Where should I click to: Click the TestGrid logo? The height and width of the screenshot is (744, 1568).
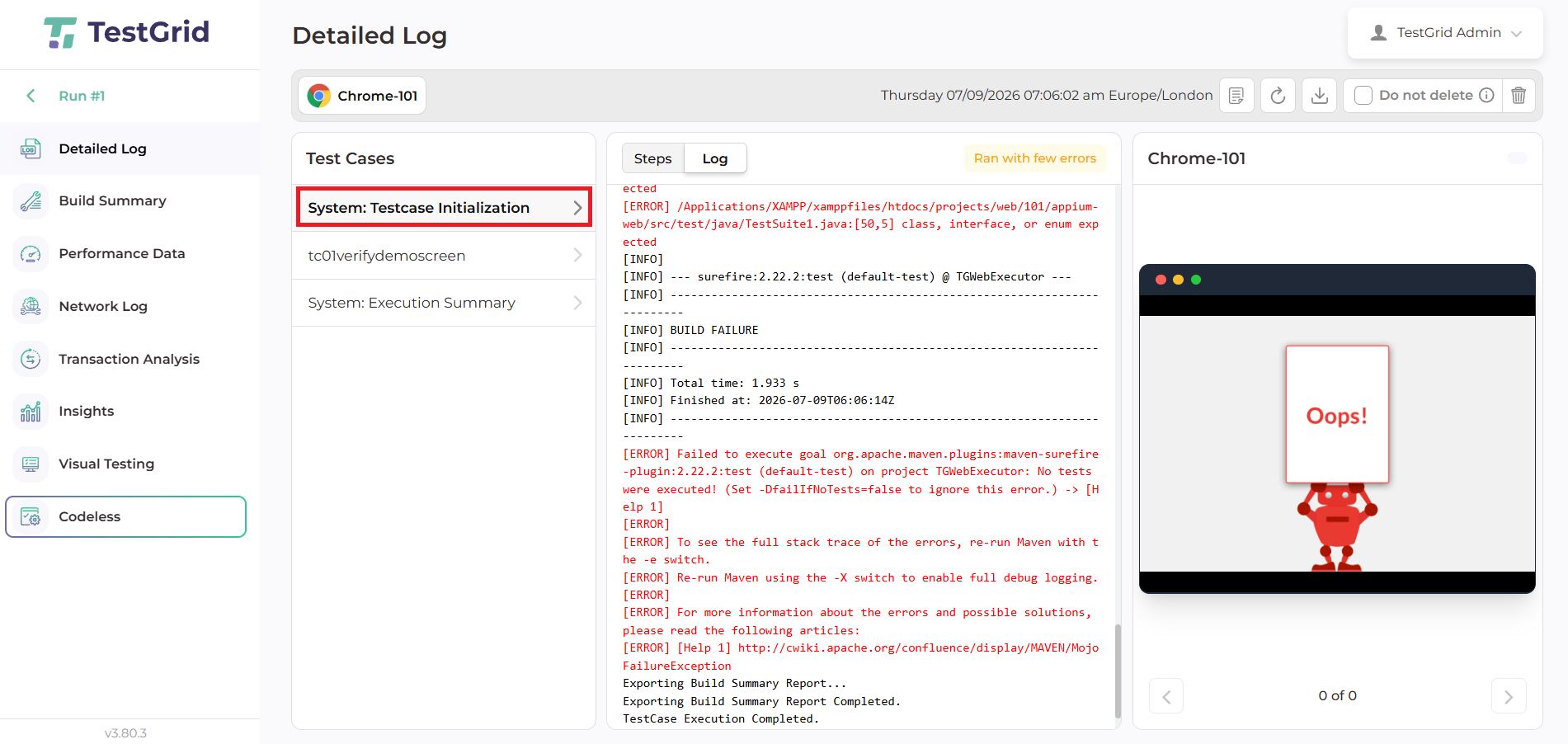tap(126, 33)
